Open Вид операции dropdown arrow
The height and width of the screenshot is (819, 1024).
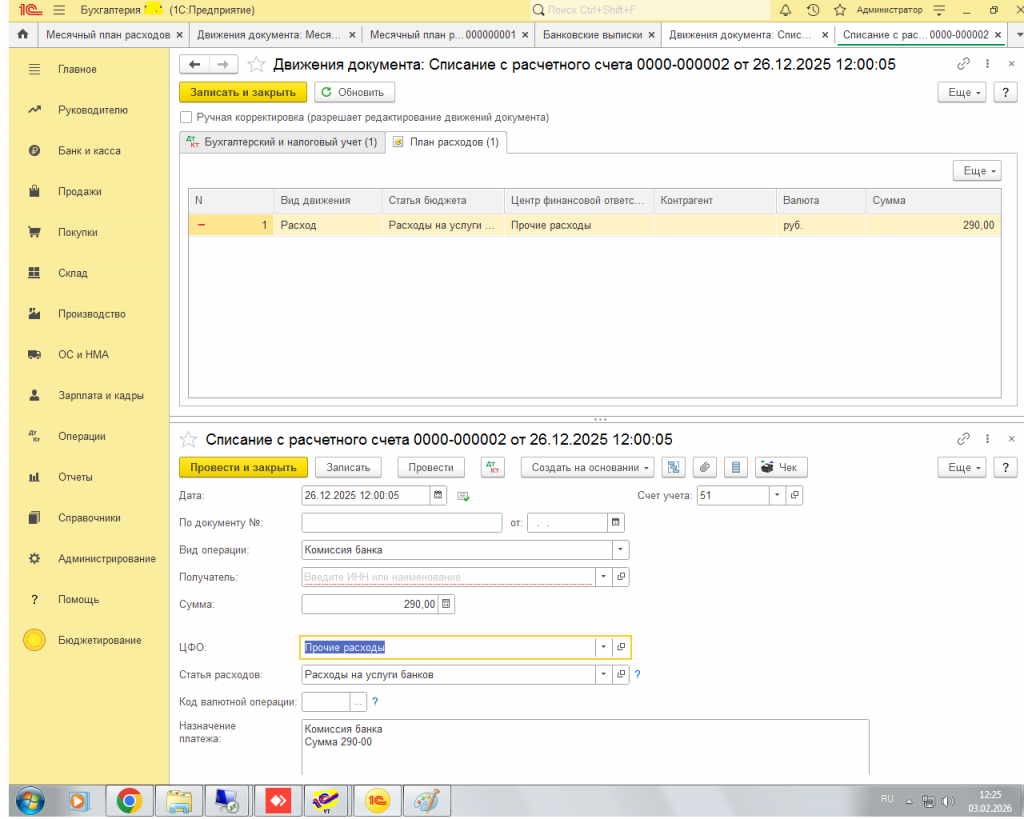(x=620, y=549)
